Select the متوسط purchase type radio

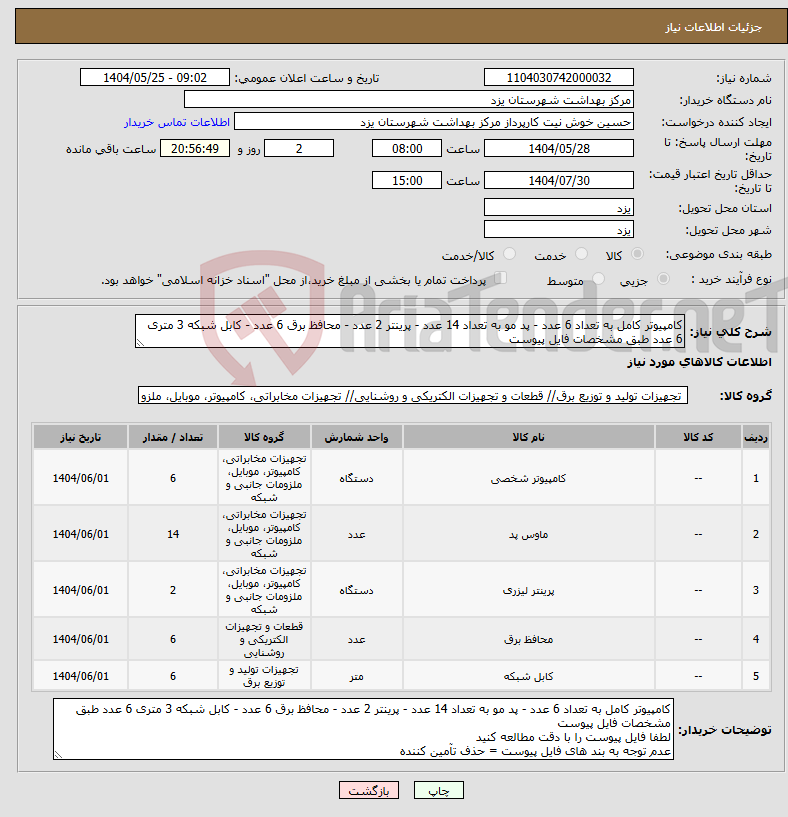click(x=598, y=279)
